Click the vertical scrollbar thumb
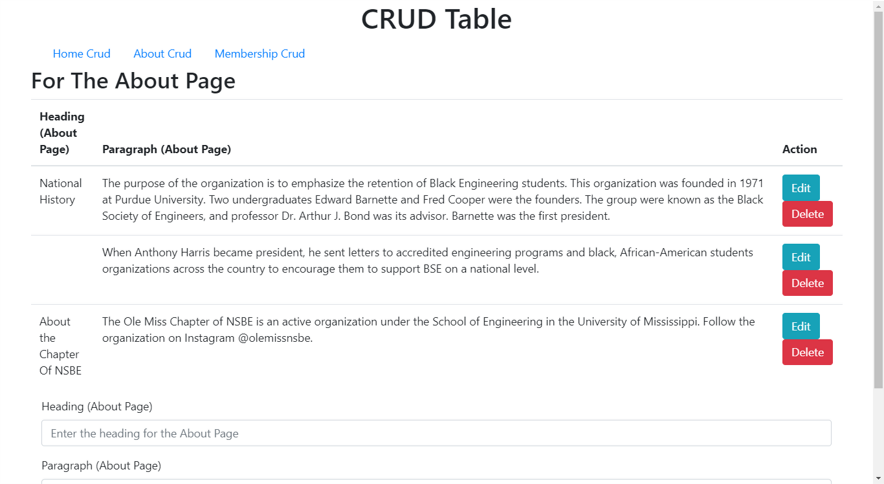Image resolution: width=884 pixels, height=484 pixels. pyautogui.click(x=878, y=199)
